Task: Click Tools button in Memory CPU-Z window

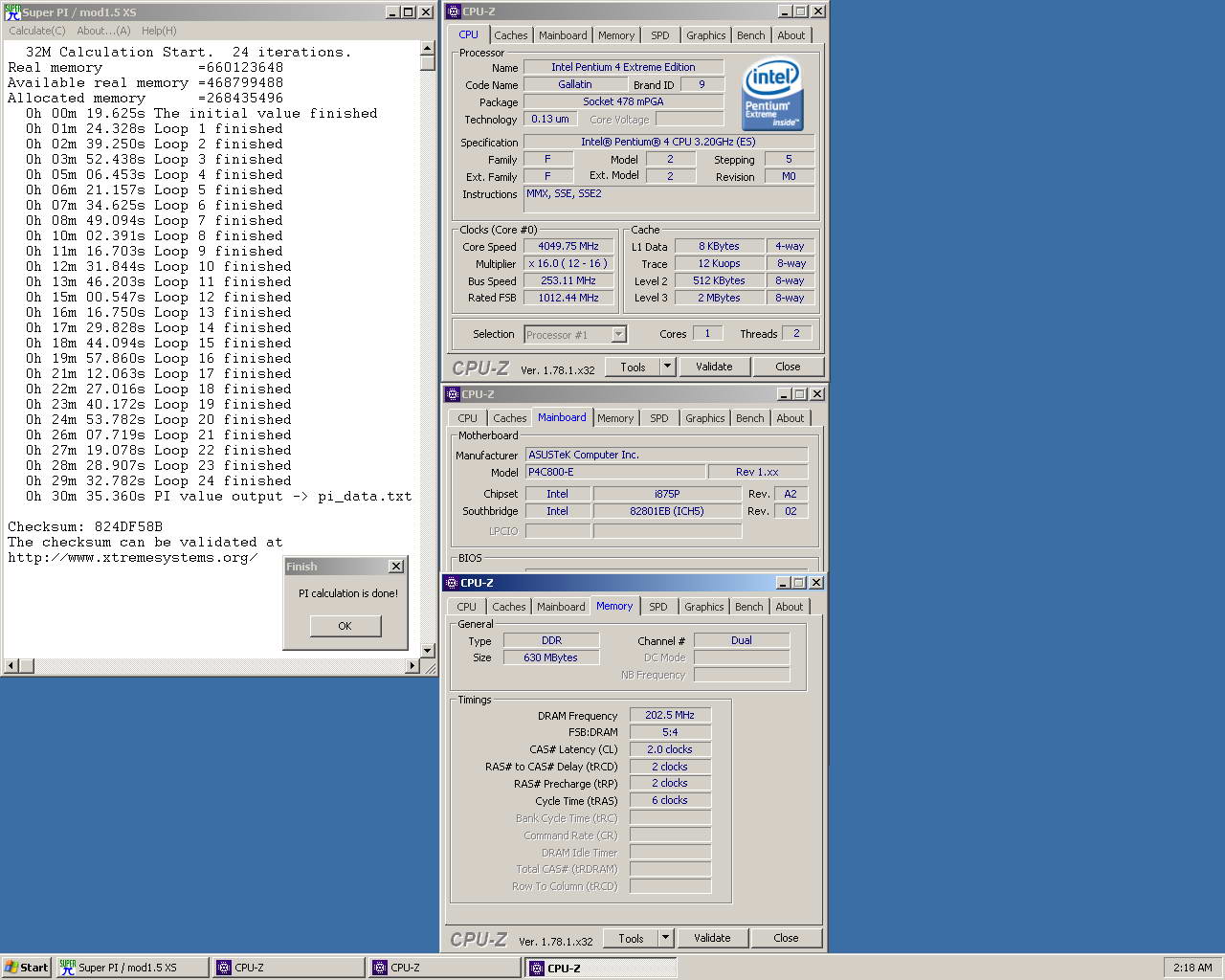Action: [631, 938]
